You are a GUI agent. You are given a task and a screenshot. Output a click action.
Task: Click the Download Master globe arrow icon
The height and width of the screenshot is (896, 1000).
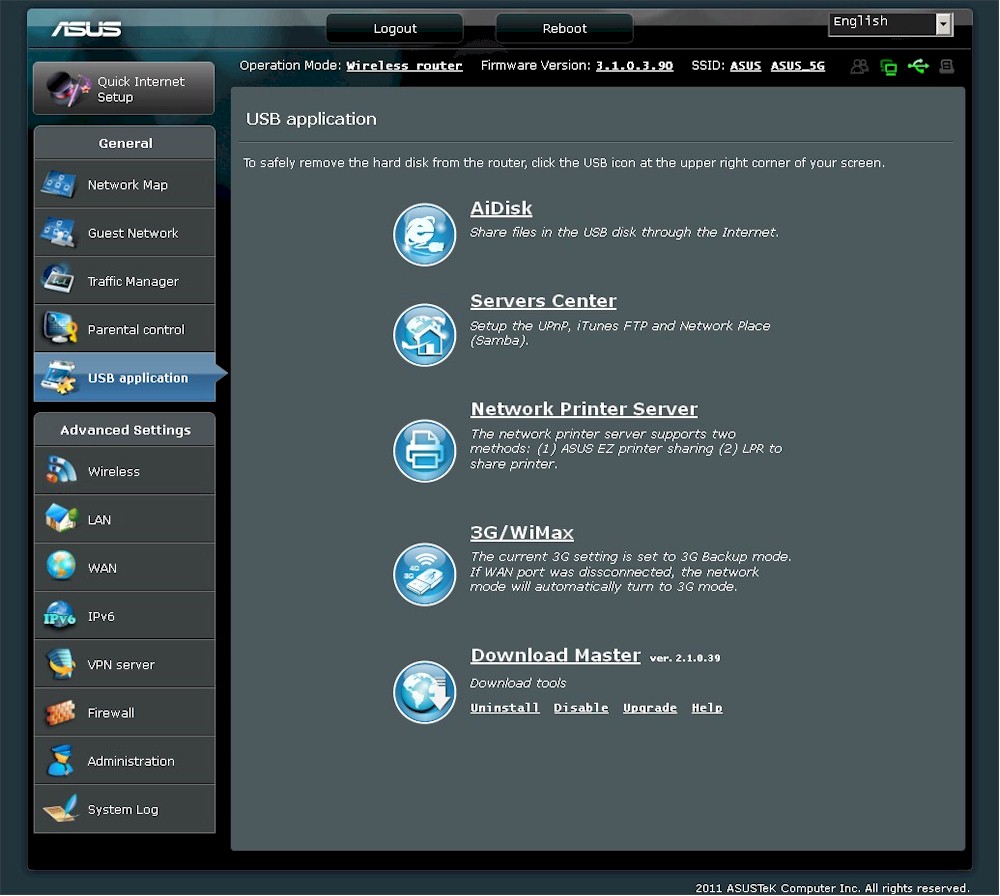424,692
